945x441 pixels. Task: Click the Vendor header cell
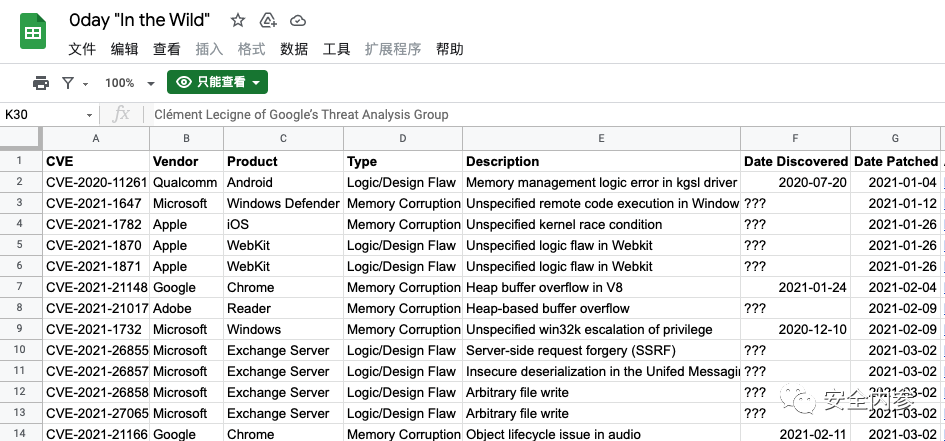click(186, 161)
